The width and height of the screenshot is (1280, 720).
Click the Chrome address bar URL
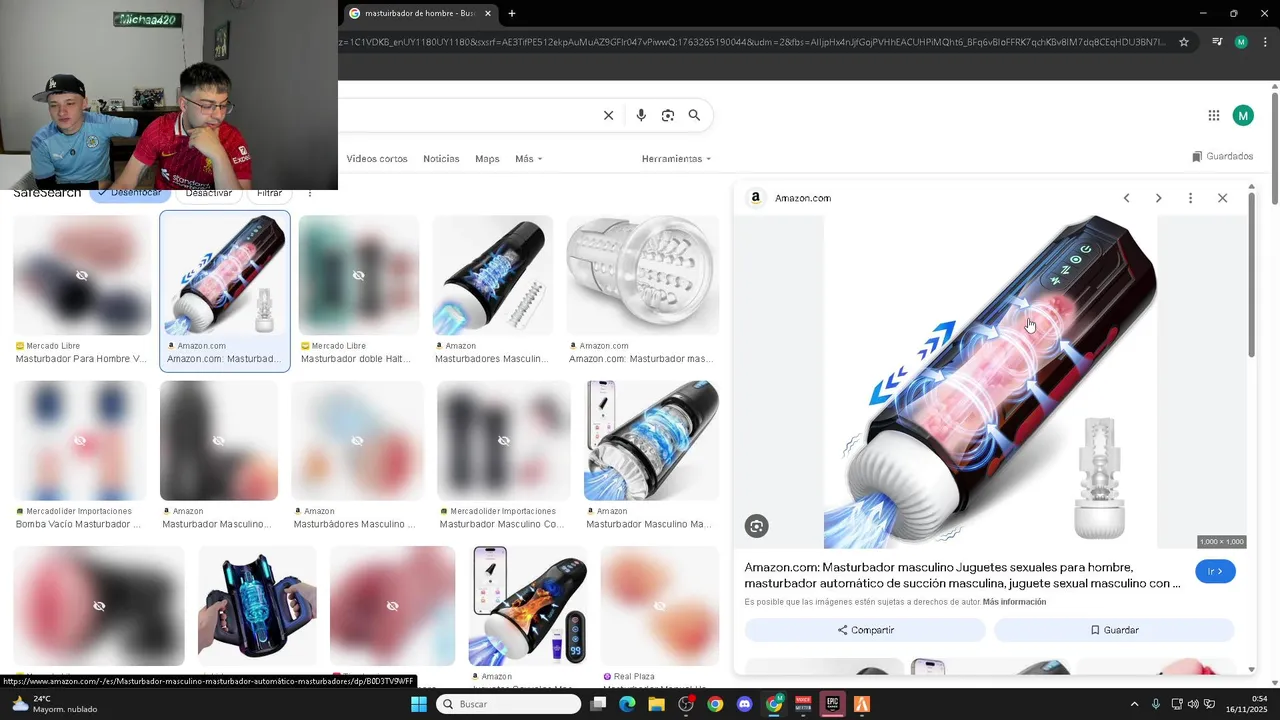[752, 42]
